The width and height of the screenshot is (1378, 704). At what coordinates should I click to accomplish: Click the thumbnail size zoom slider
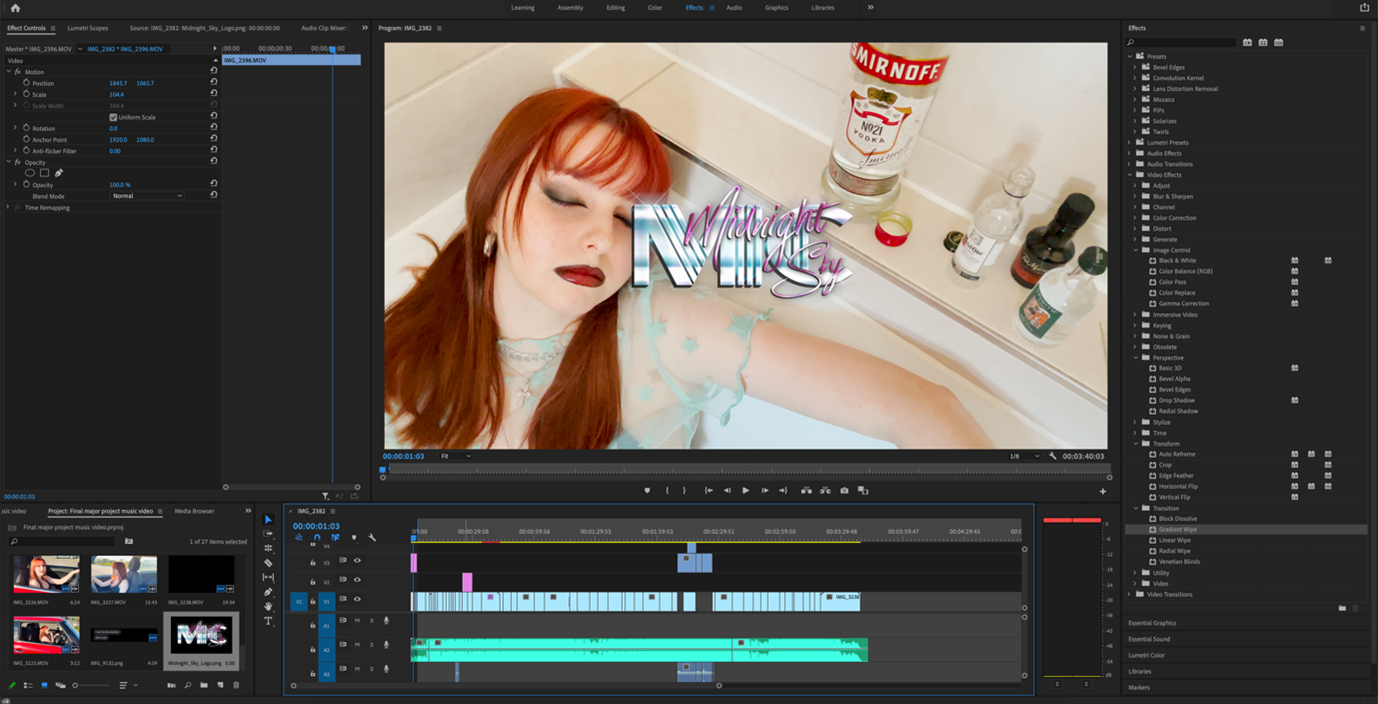(76, 685)
